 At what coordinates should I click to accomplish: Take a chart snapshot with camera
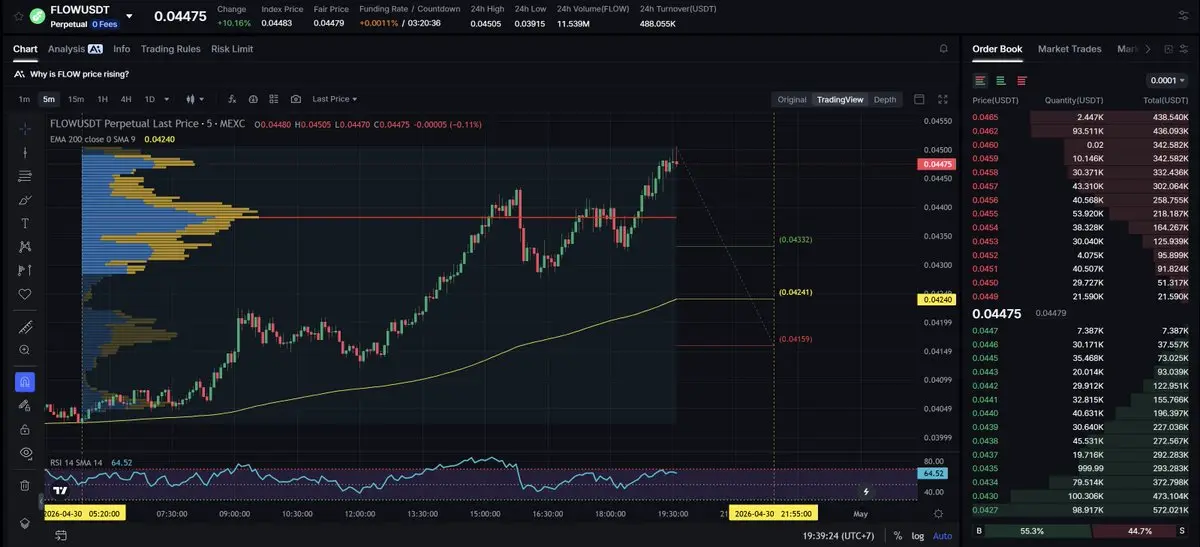pyautogui.click(x=296, y=99)
